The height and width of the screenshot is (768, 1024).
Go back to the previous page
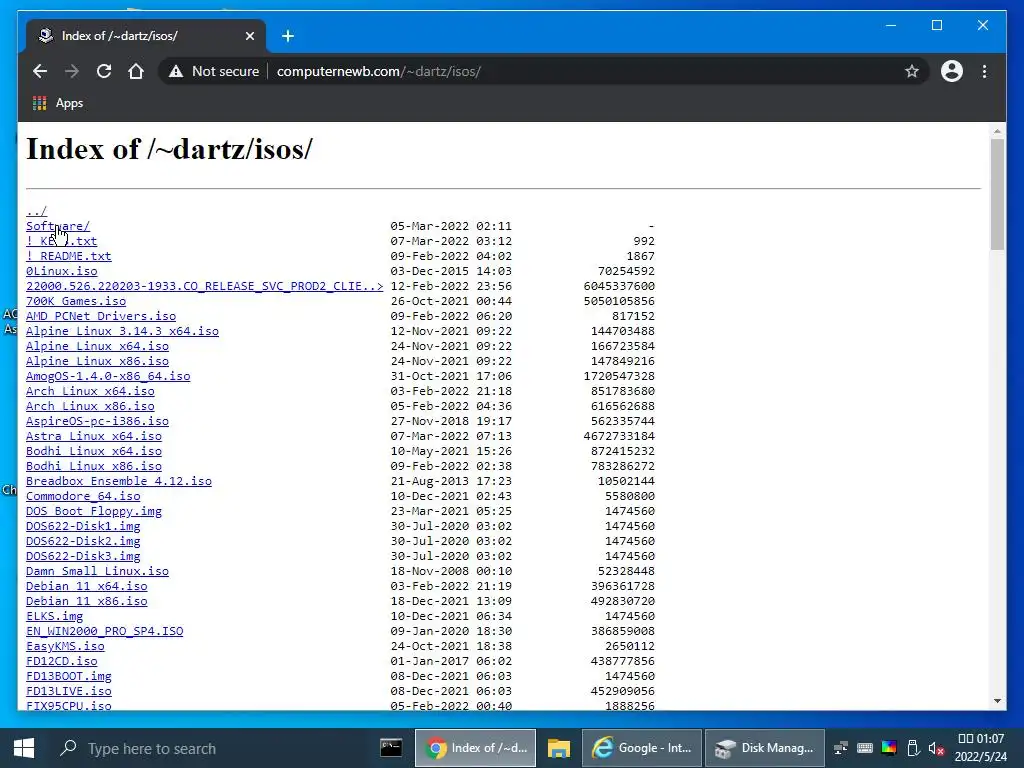40,71
